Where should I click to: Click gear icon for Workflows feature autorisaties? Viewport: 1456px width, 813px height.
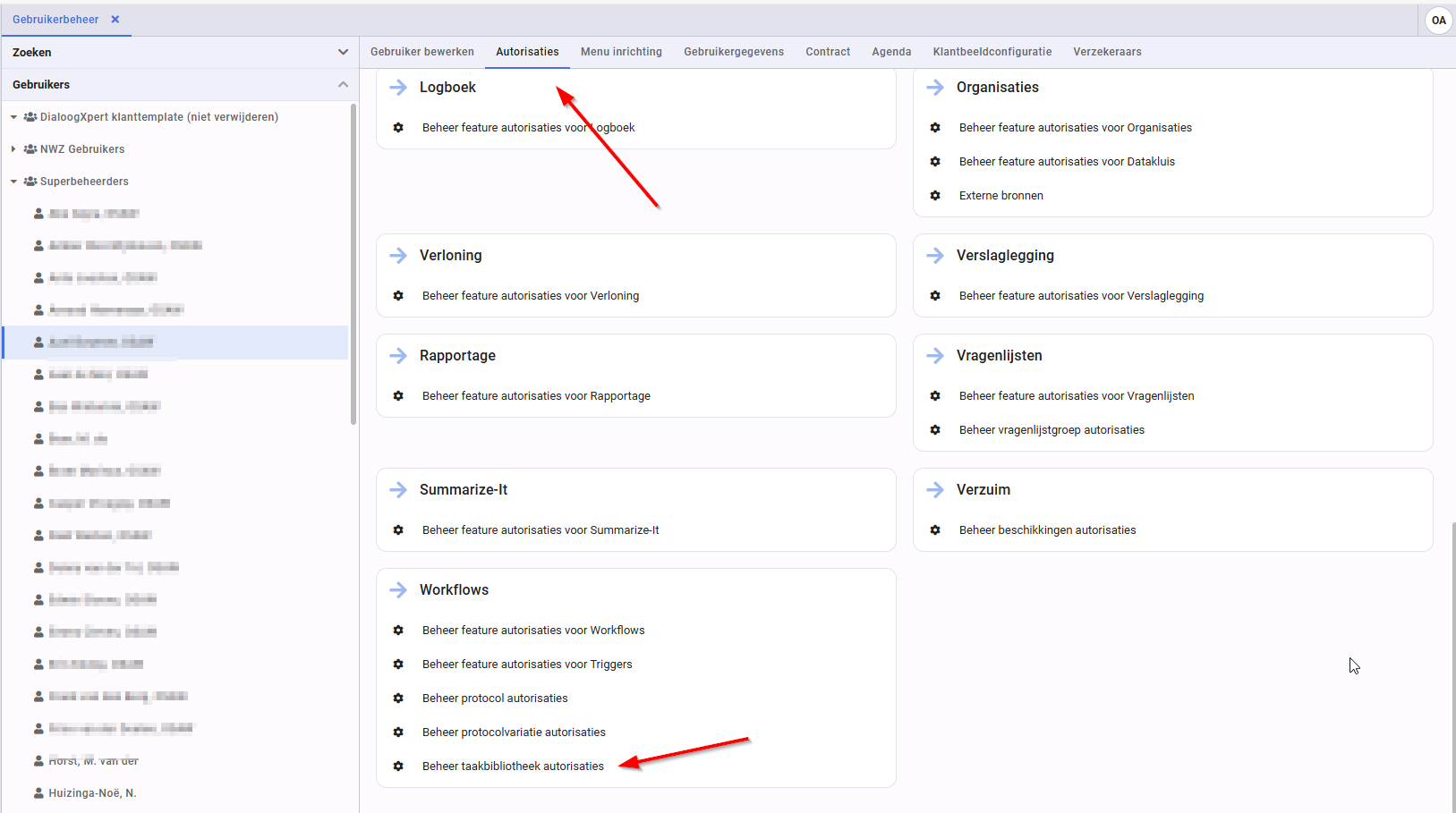pyautogui.click(x=398, y=631)
